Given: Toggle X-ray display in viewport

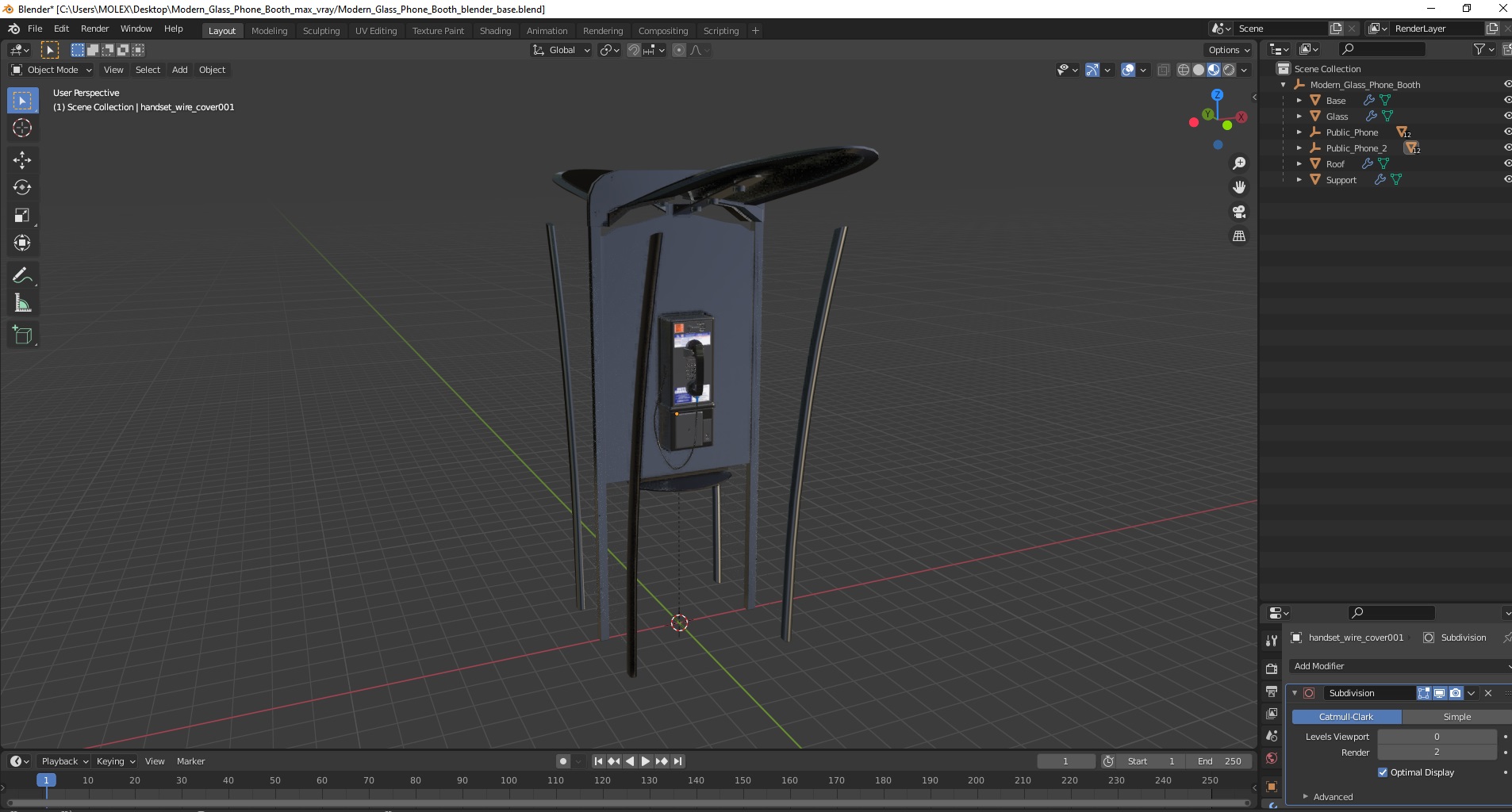Looking at the screenshot, I should (1164, 70).
